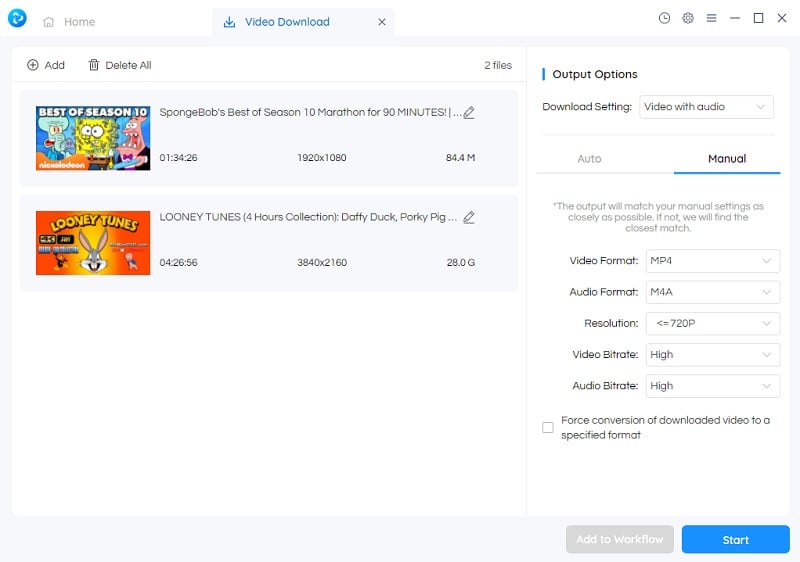Click the 01:34:26 duration
The height and width of the screenshot is (562, 800).
pyautogui.click(x=179, y=158)
